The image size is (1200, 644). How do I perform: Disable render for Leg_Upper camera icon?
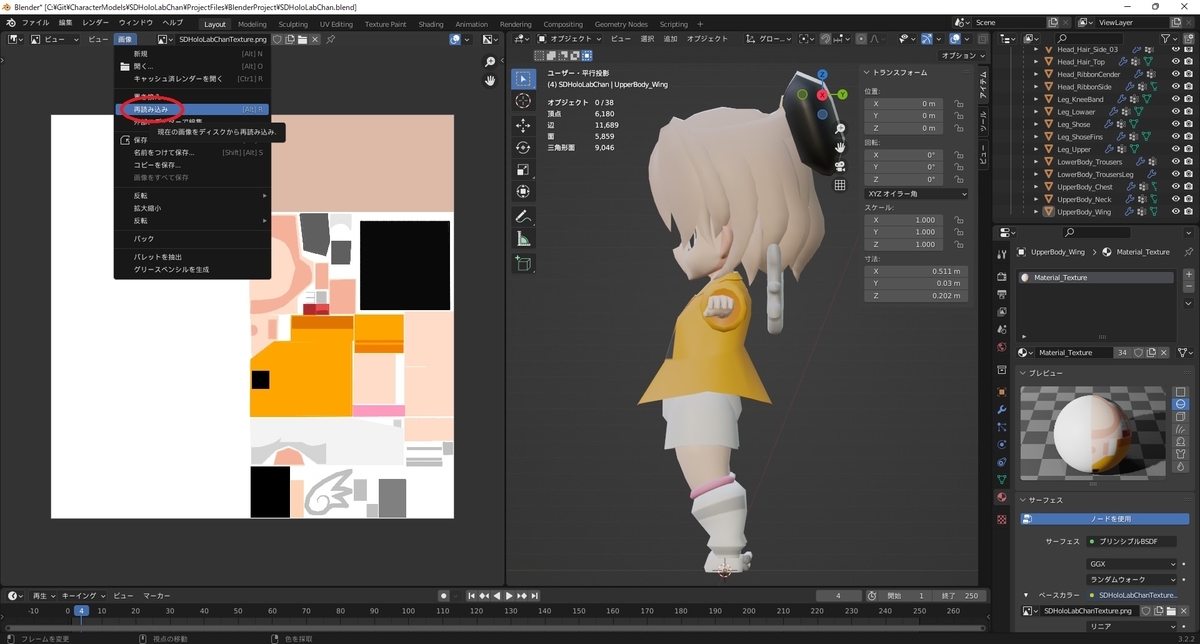(x=1189, y=149)
